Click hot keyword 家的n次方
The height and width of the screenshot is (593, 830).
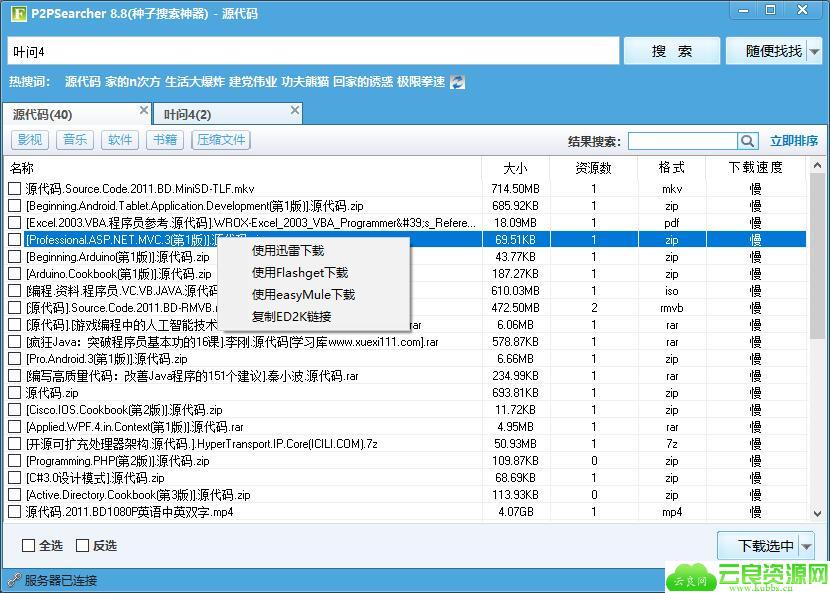pyautogui.click(x=132, y=82)
